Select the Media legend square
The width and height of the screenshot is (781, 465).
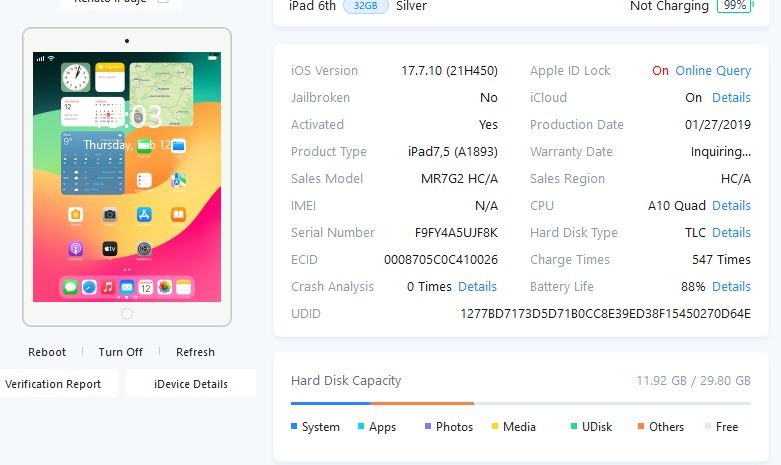click(495, 426)
